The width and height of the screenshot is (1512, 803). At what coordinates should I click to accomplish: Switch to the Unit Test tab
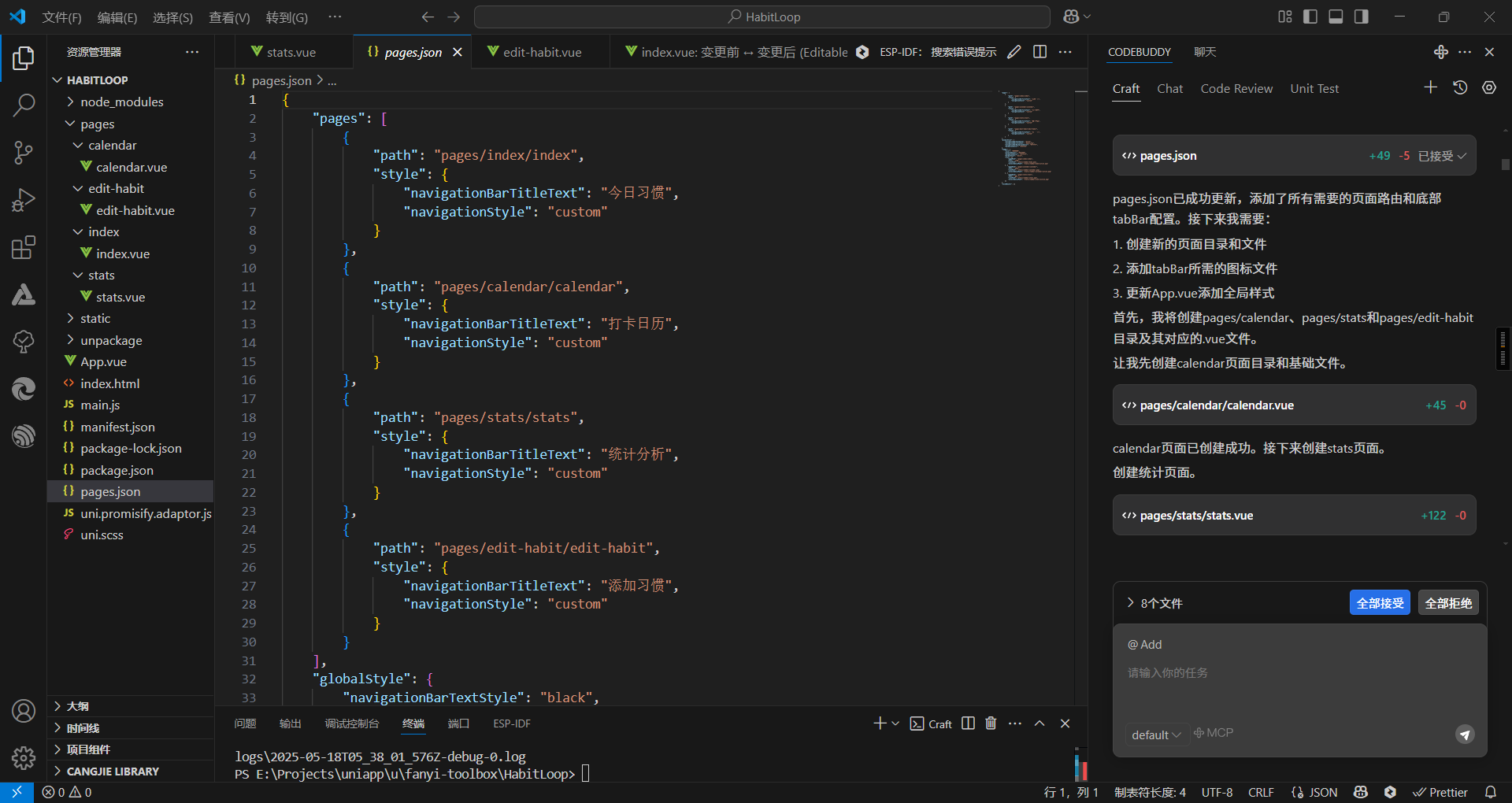click(1314, 88)
